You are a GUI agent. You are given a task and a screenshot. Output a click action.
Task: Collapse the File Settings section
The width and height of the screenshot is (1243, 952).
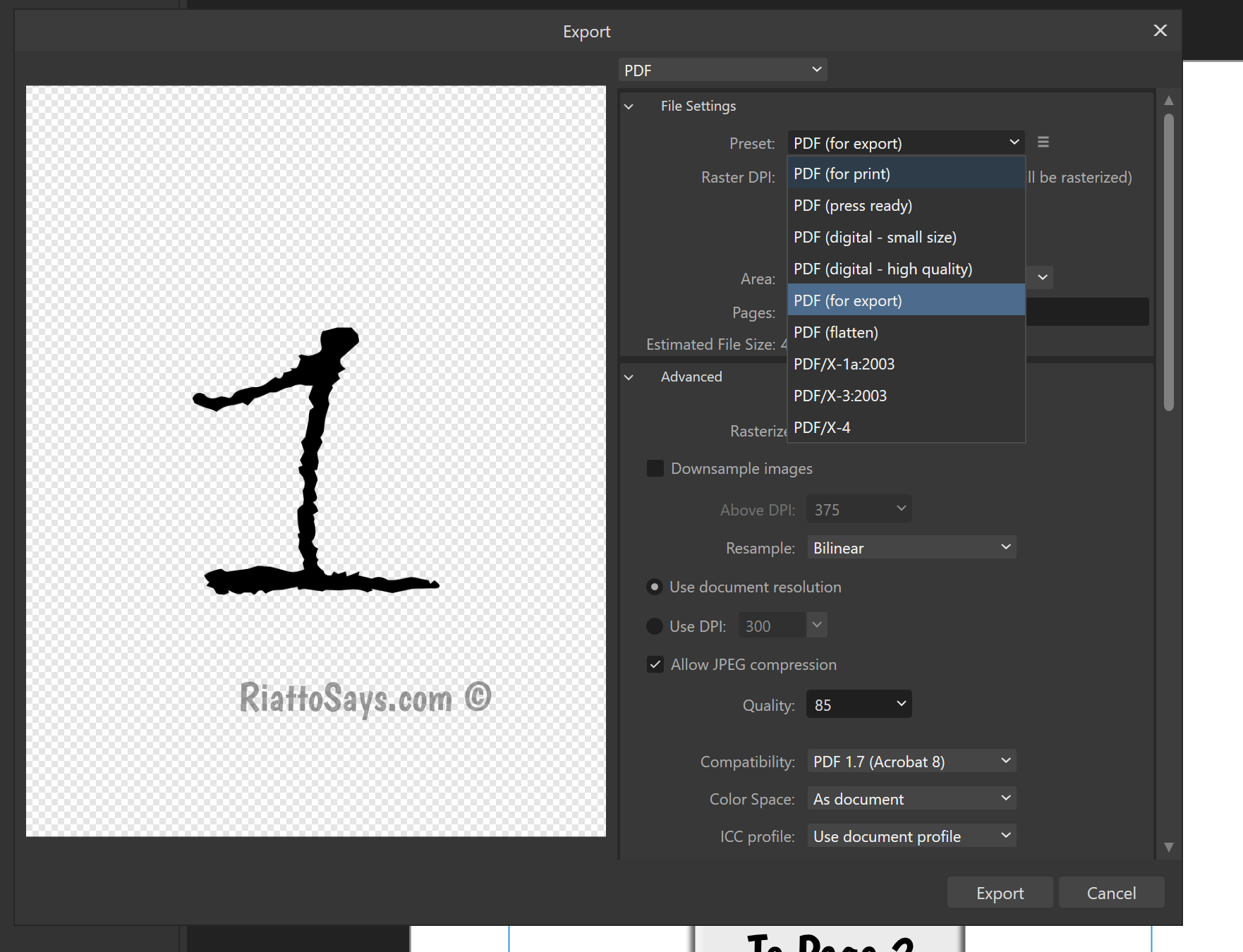[629, 106]
